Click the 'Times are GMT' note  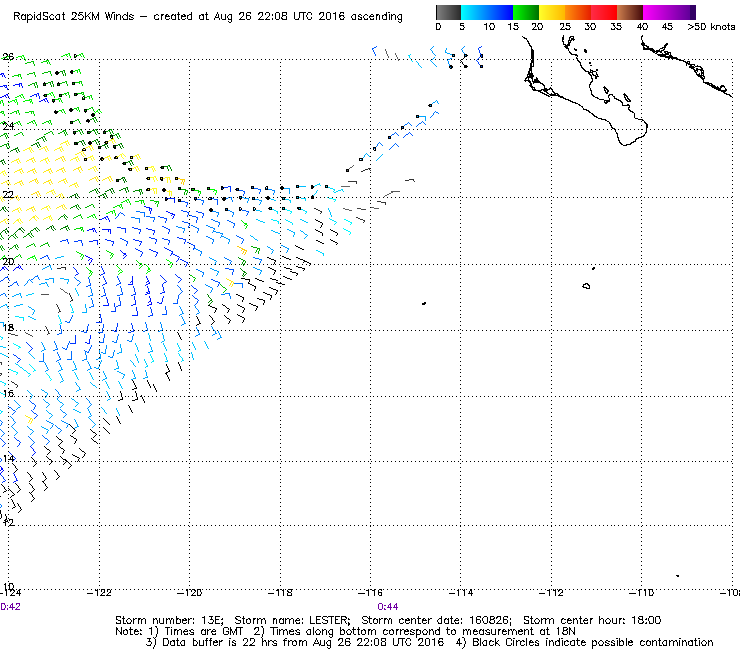point(204,632)
